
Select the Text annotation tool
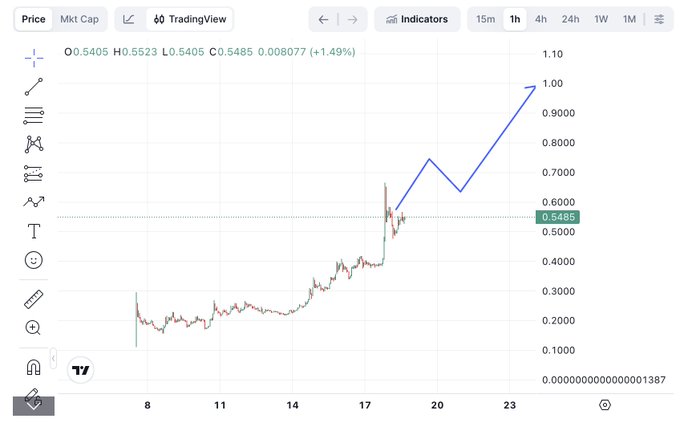[x=34, y=231]
